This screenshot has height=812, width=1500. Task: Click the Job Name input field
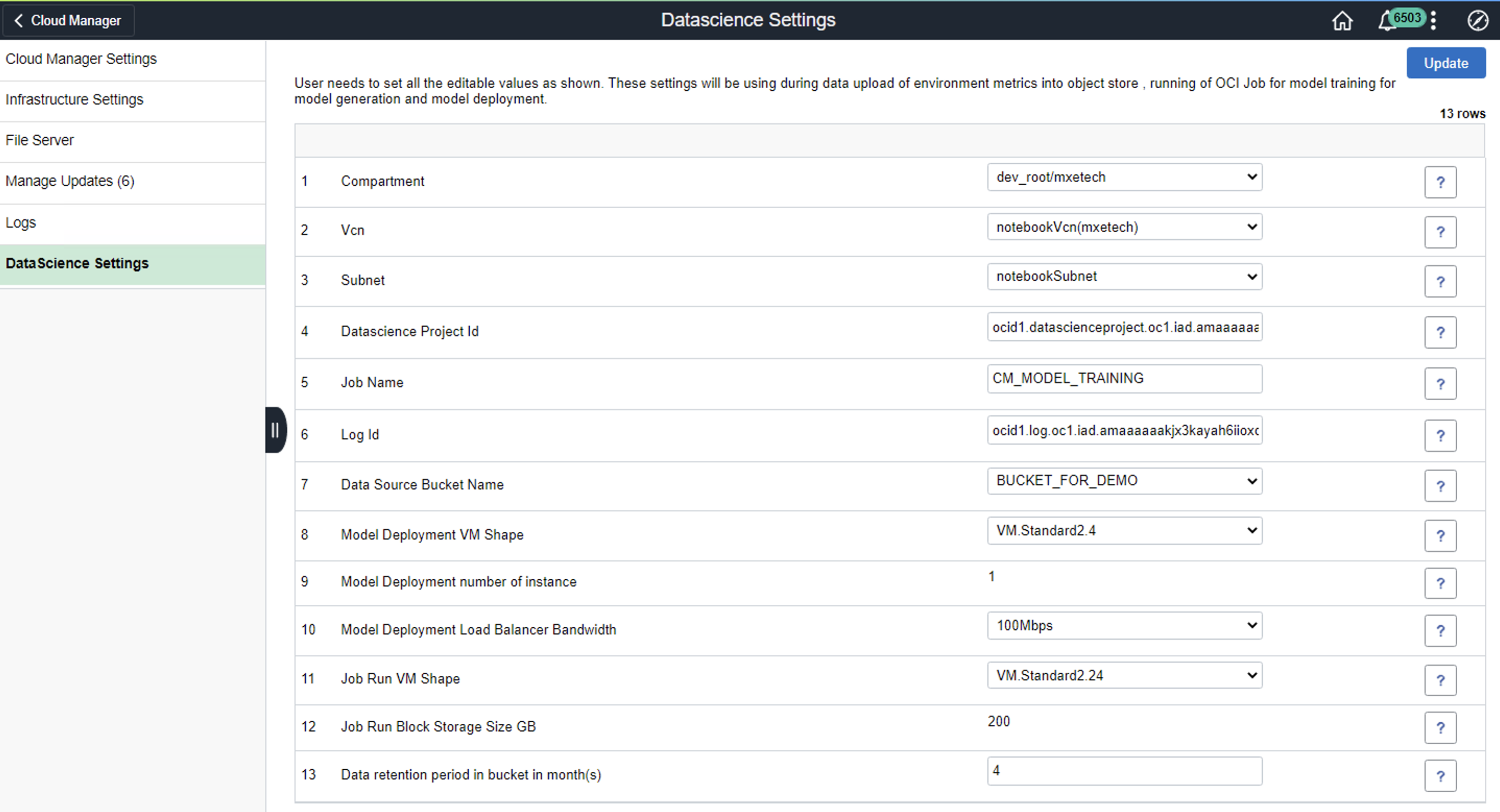coord(1124,379)
